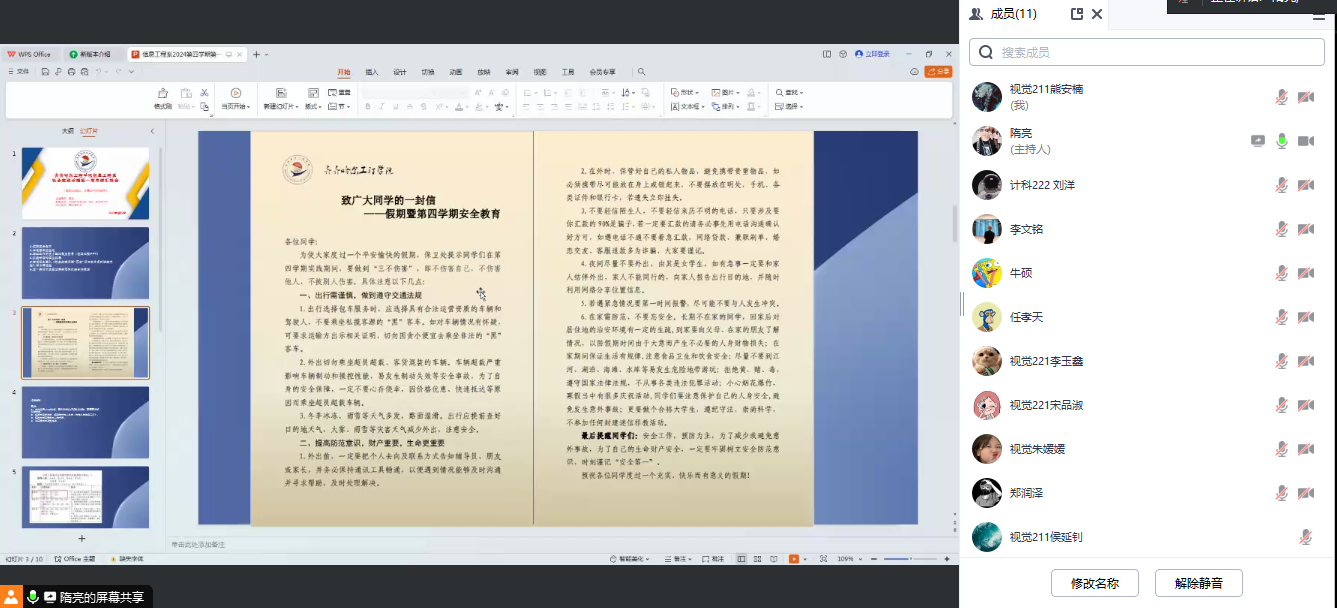Open the 插入 ribbon tab
This screenshot has height=608, width=1337.
372,72
